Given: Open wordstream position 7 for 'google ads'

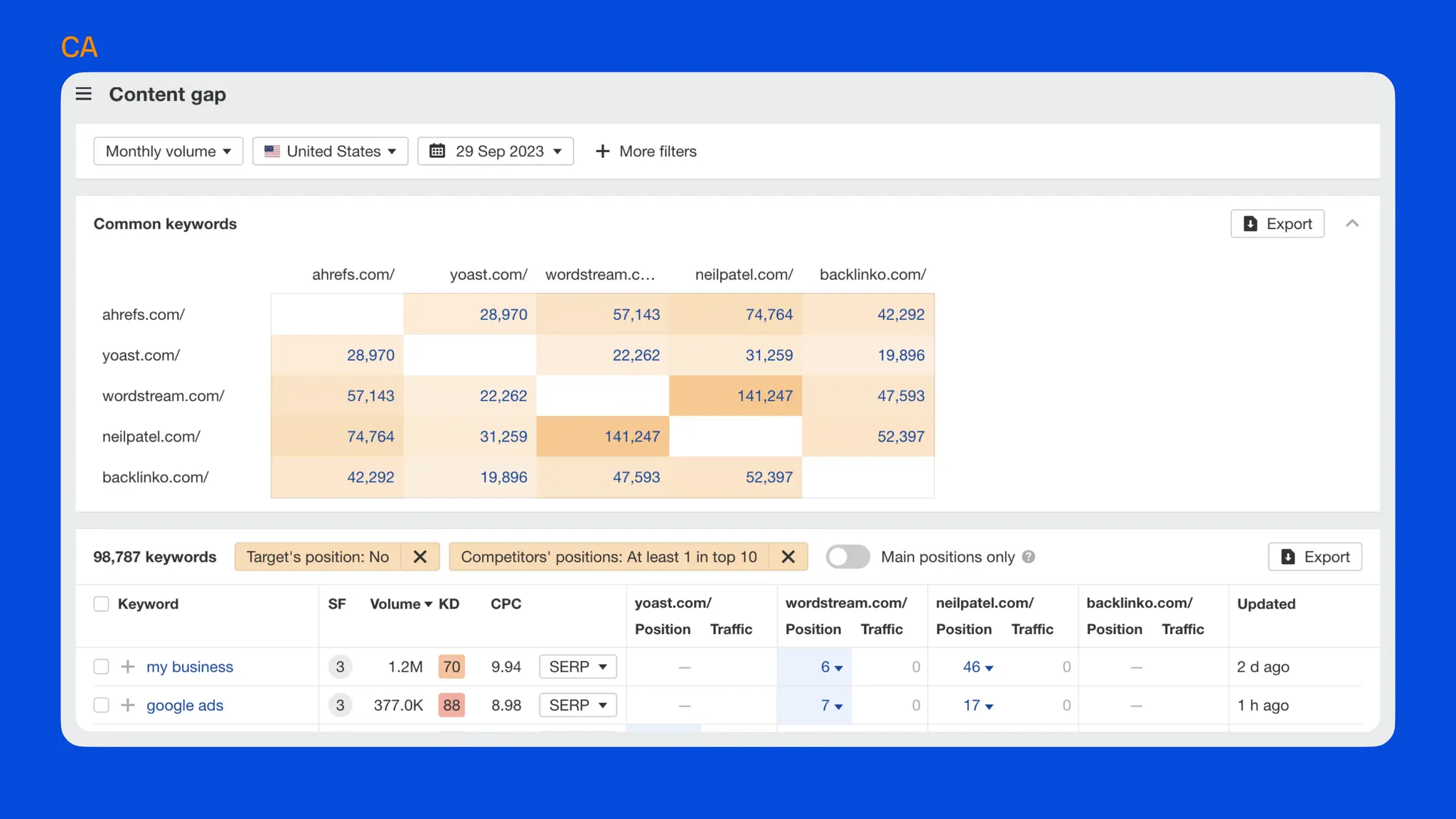Looking at the screenshot, I should (x=831, y=705).
